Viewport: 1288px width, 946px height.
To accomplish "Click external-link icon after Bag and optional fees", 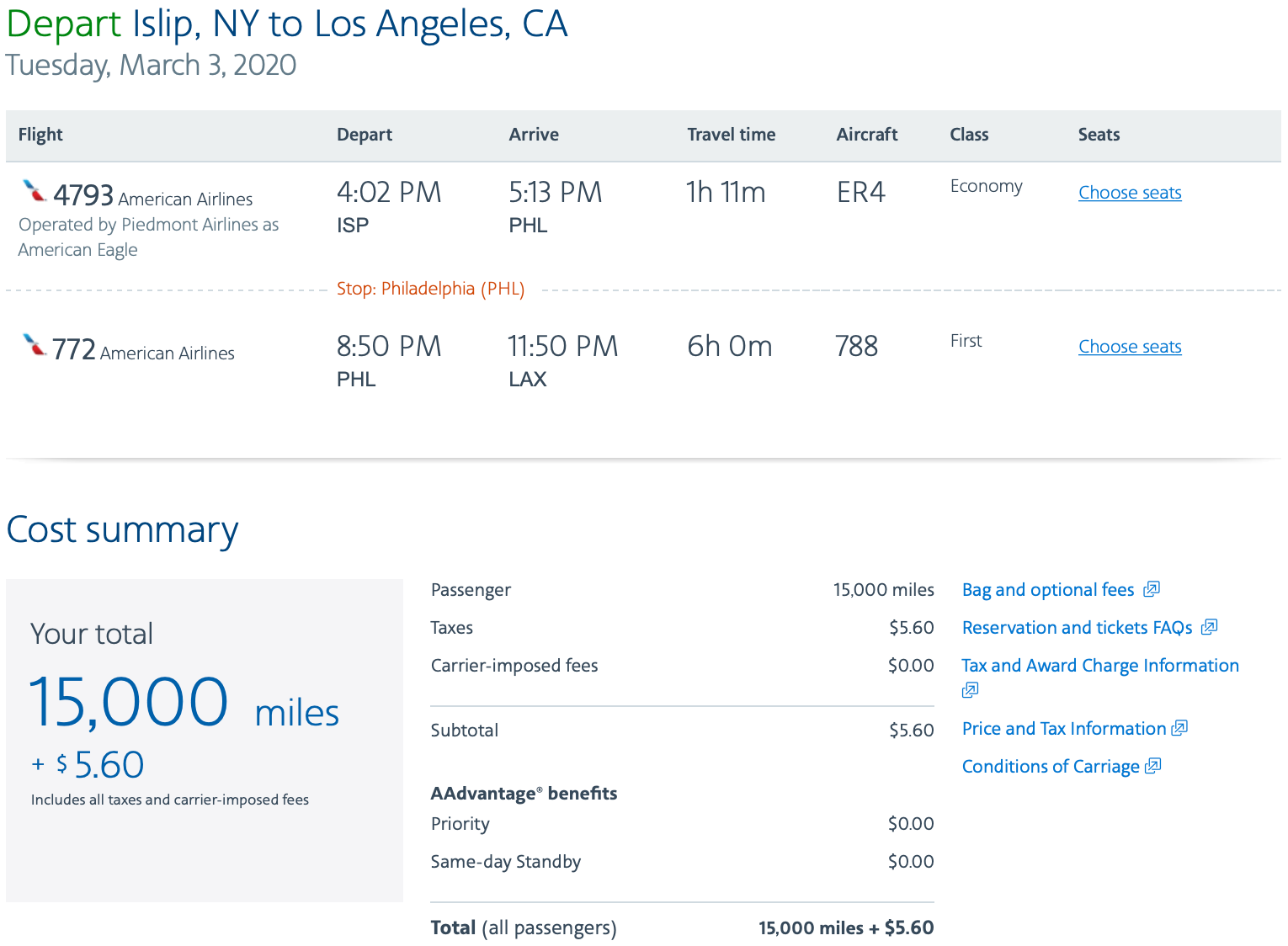I will point(1152,589).
